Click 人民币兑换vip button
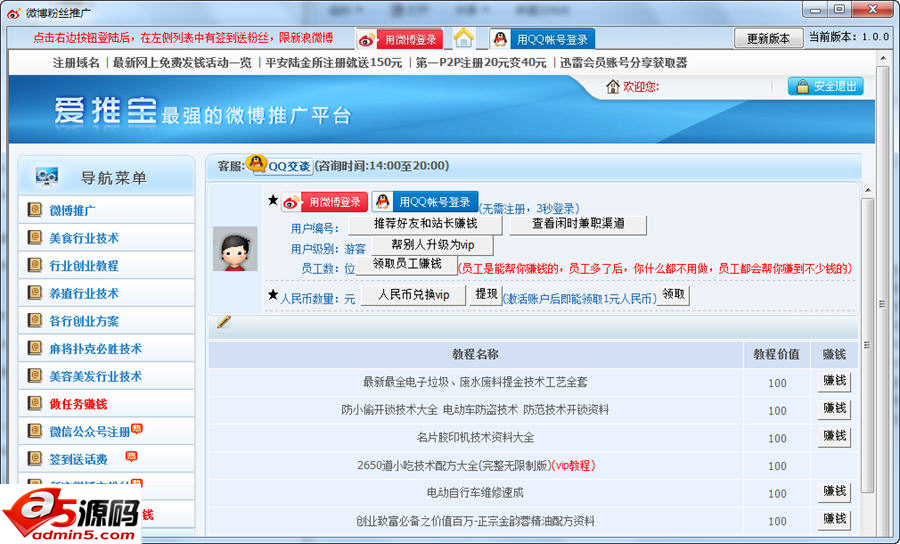The image size is (900, 544). (x=413, y=295)
